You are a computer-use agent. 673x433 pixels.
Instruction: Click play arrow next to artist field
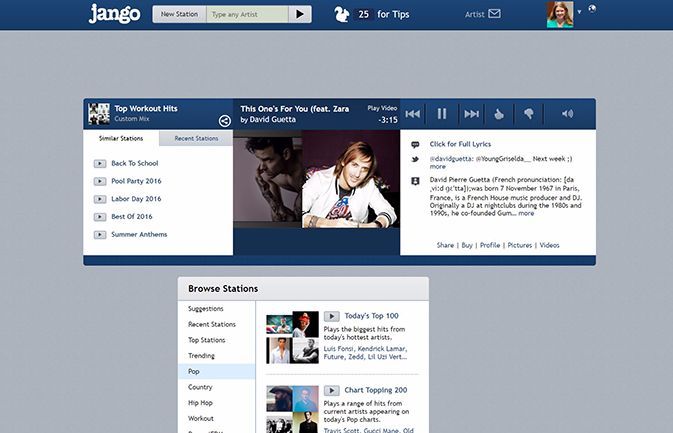[300, 14]
